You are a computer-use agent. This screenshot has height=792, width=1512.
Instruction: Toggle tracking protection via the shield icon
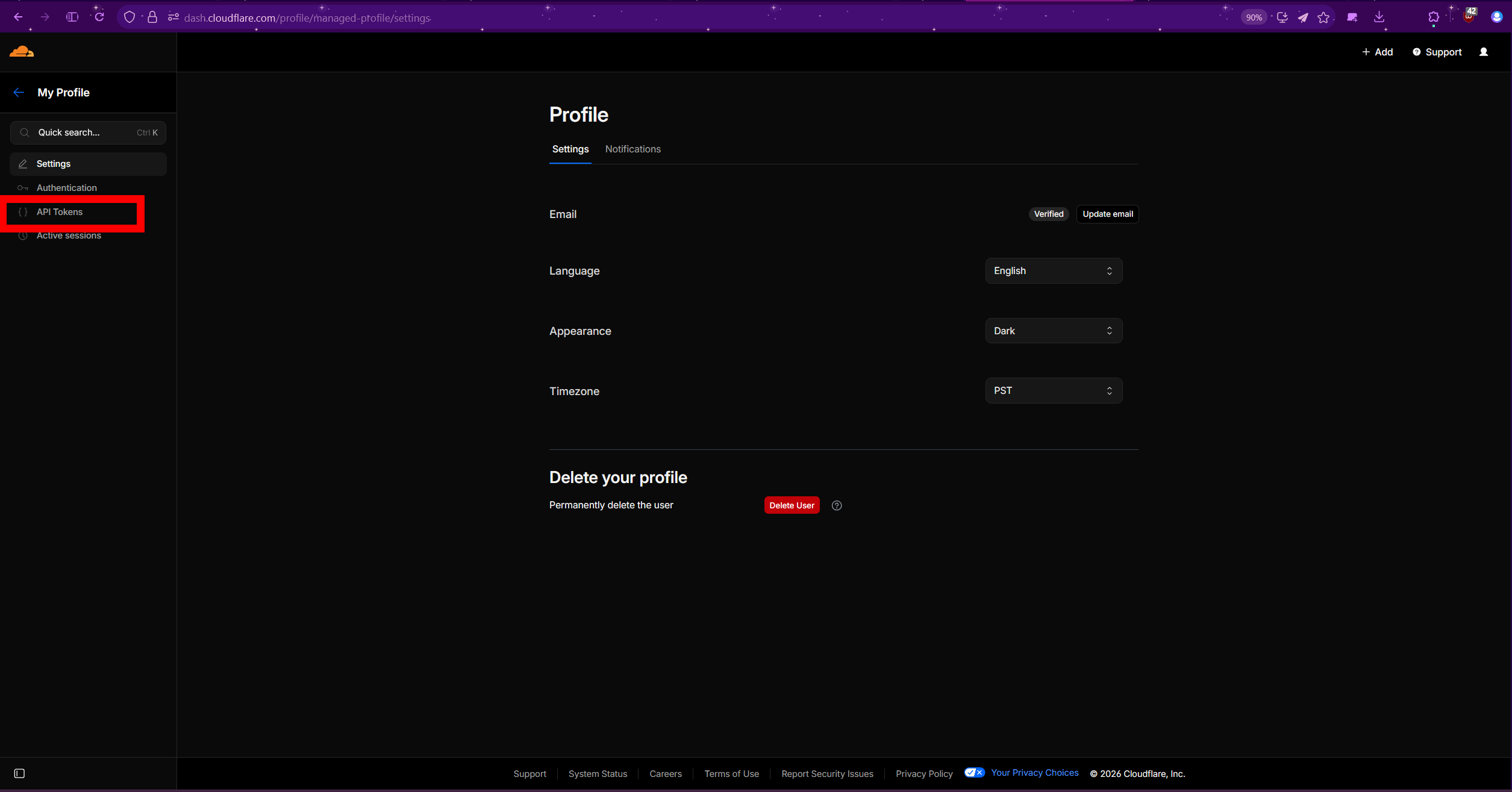click(x=129, y=16)
